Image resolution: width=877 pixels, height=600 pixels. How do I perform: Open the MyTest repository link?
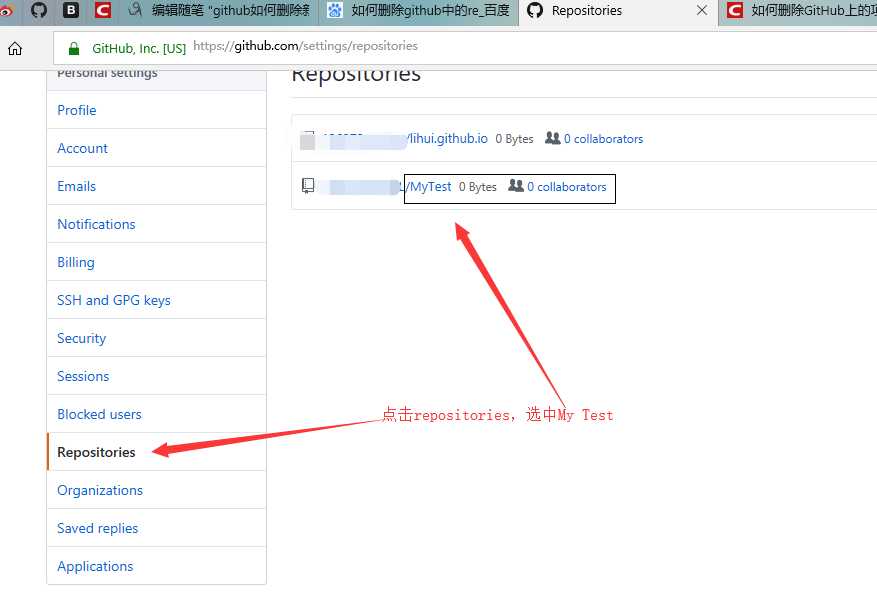(430, 187)
